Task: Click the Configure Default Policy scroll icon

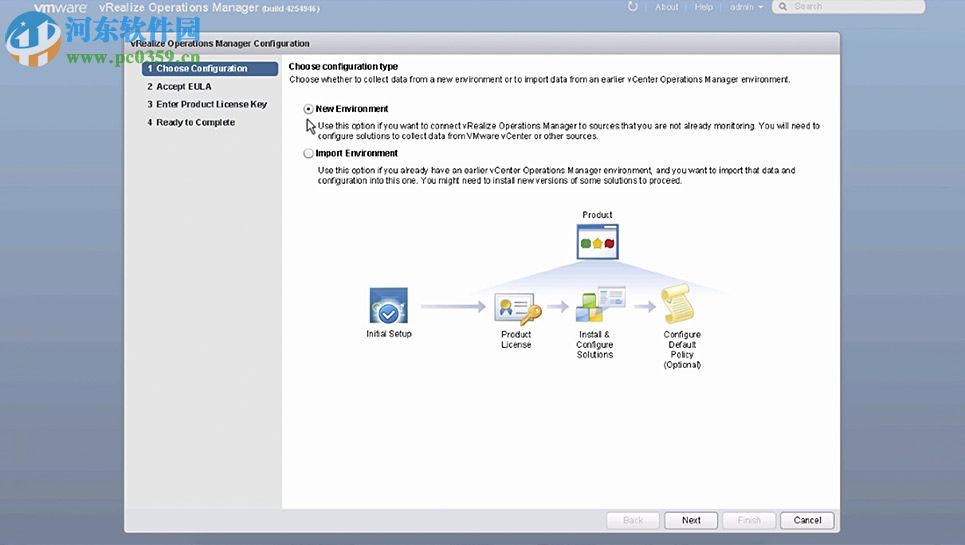Action: [676, 303]
